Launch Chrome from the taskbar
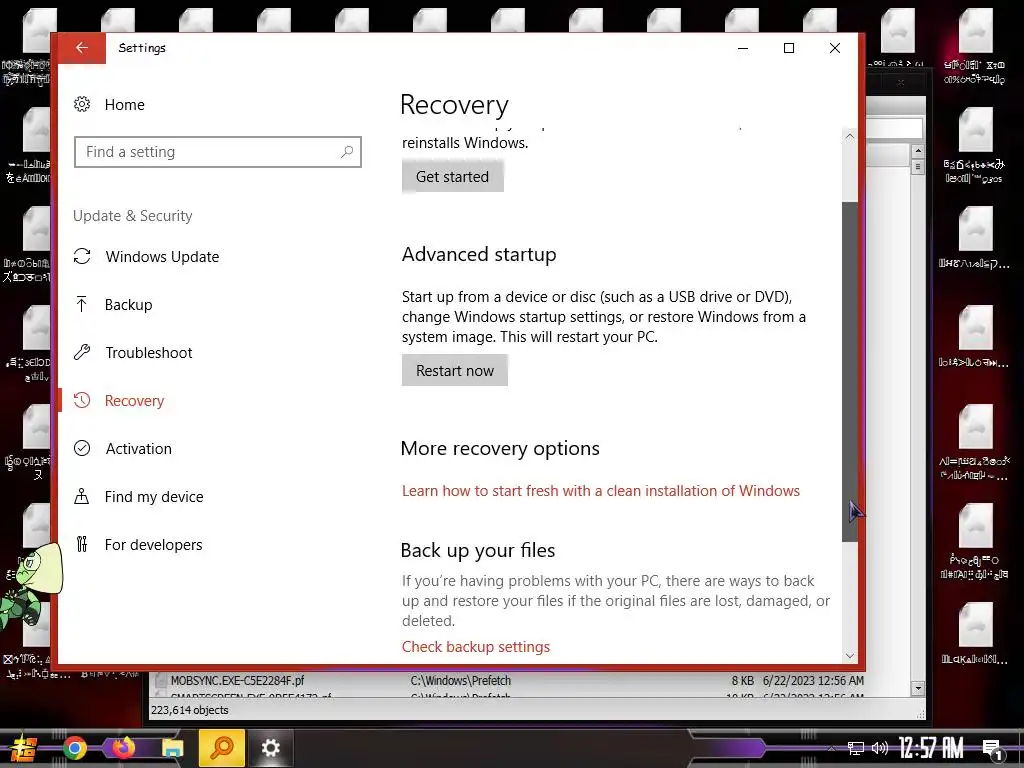1024x768 pixels. click(74, 748)
